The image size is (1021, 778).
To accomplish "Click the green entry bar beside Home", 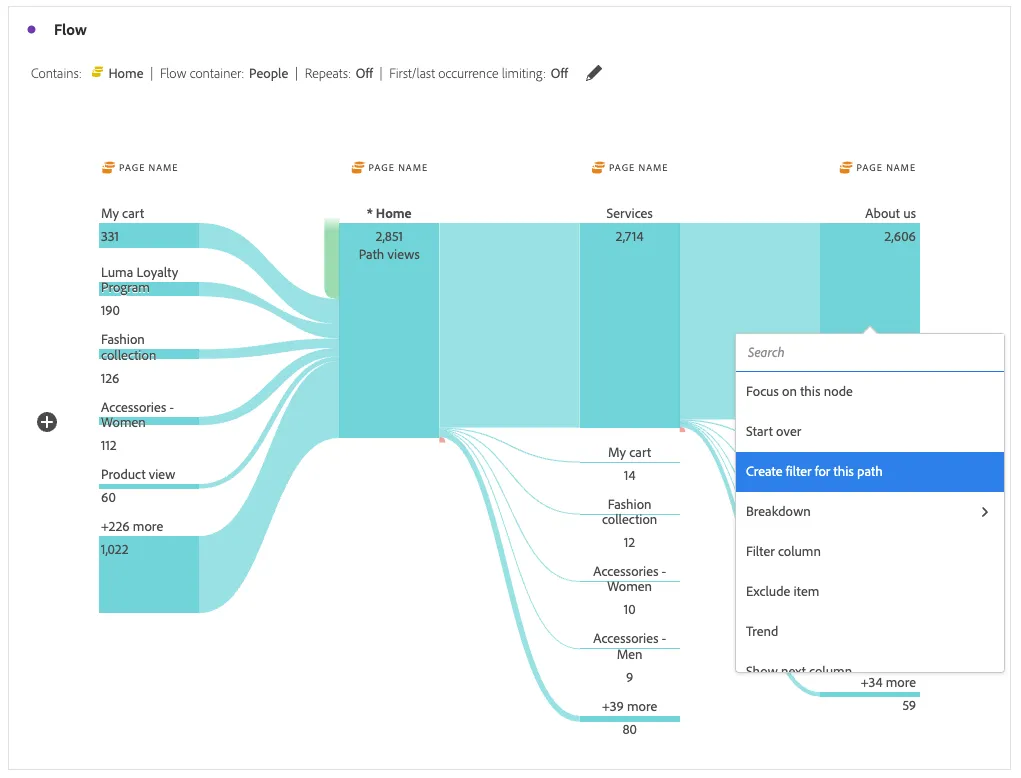I will tap(331, 259).
